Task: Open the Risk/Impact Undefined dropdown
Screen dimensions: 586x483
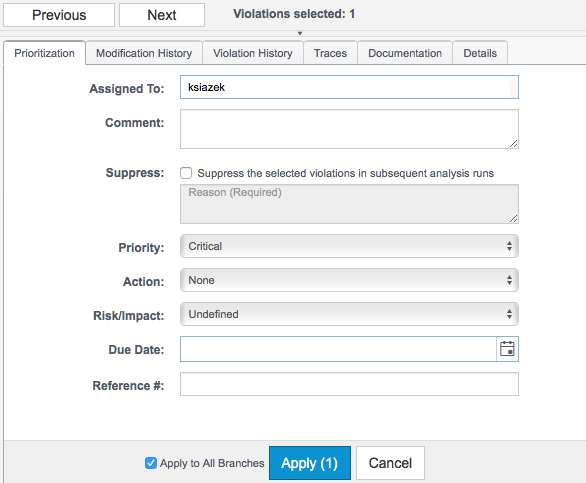Action: [x=349, y=314]
